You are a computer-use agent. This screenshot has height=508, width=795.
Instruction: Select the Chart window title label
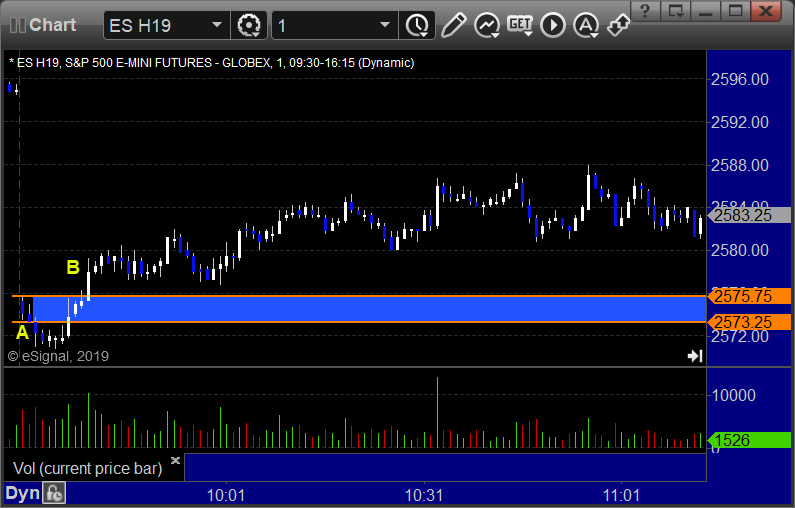(x=52, y=25)
